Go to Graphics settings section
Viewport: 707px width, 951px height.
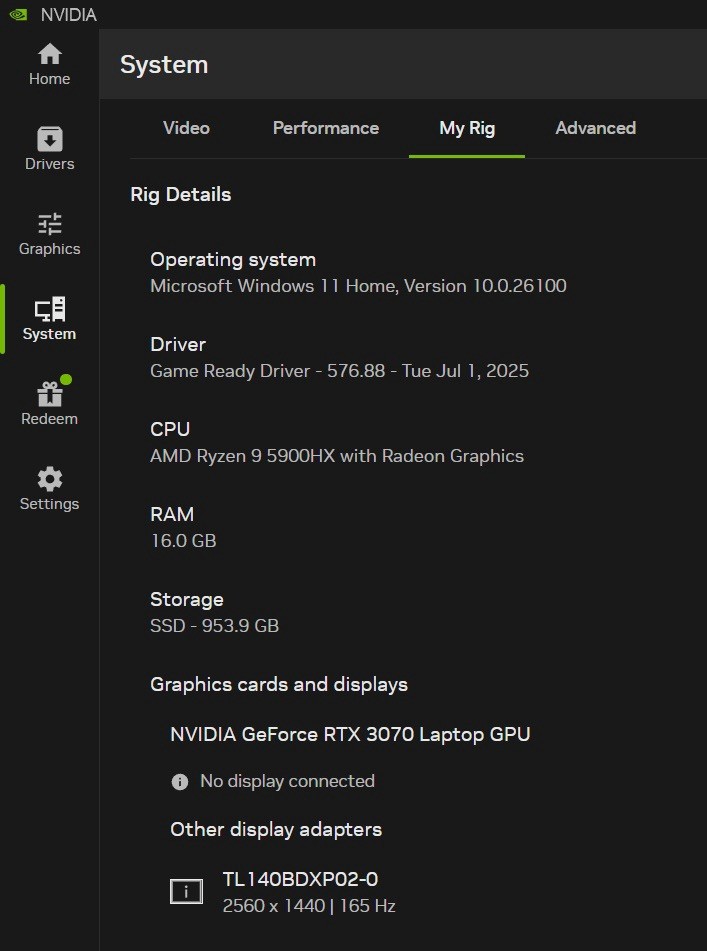click(50, 234)
